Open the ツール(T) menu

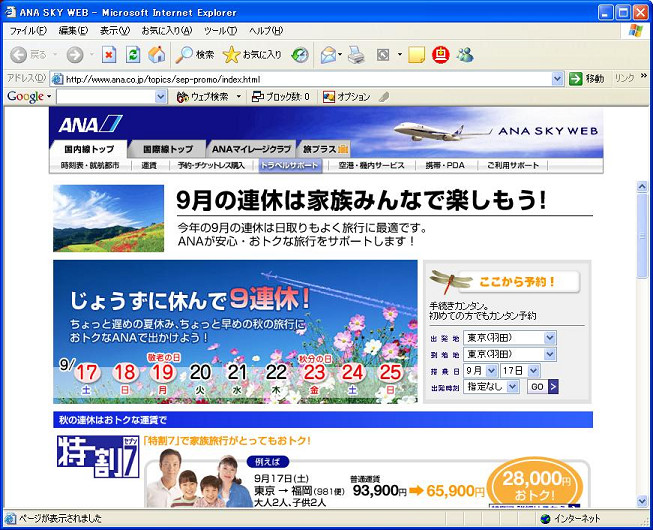(x=221, y=31)
